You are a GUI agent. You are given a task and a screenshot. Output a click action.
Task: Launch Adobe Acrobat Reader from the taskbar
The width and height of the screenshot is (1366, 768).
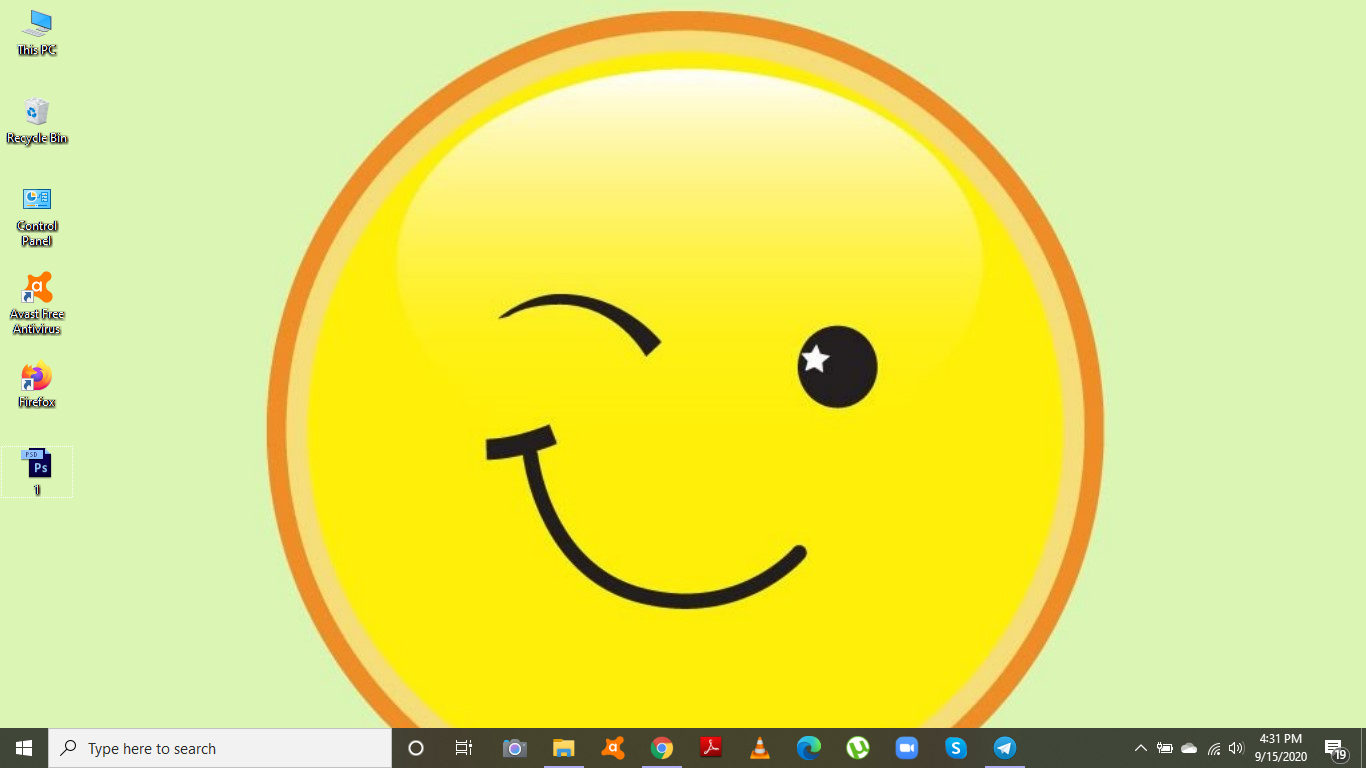coord(711,748)
